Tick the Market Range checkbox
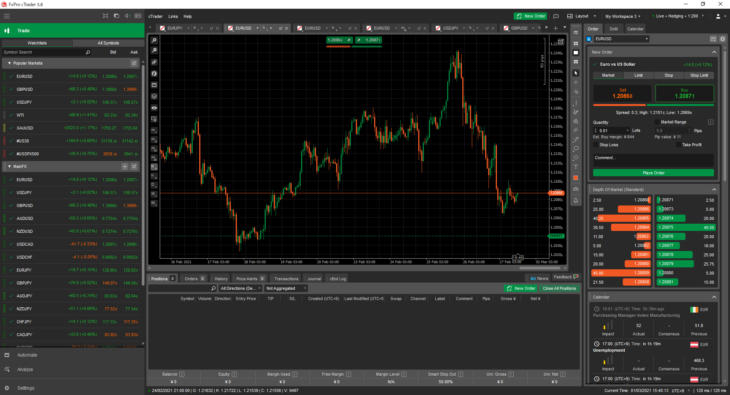Screen dimensions: 730x395 657,122
